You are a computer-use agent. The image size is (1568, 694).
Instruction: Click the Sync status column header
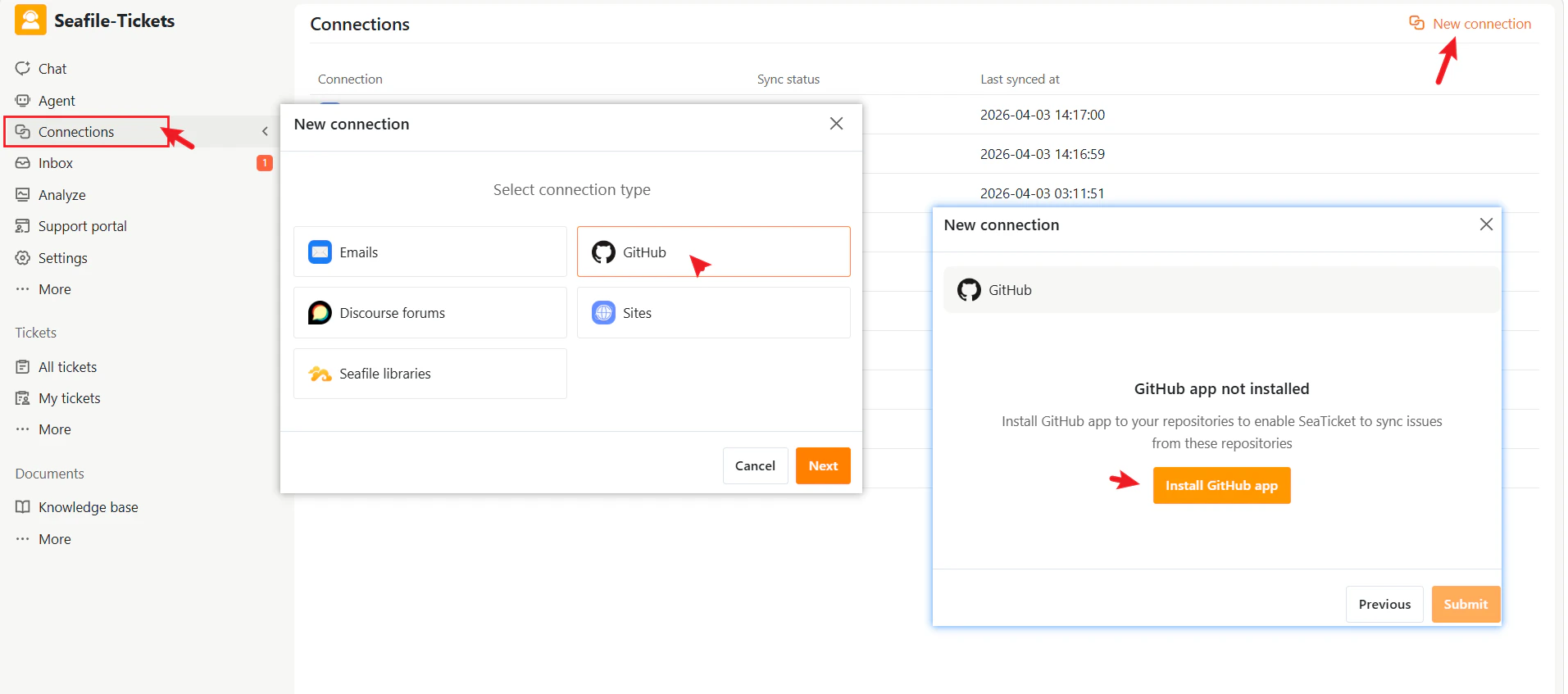(x=789, y=79)
